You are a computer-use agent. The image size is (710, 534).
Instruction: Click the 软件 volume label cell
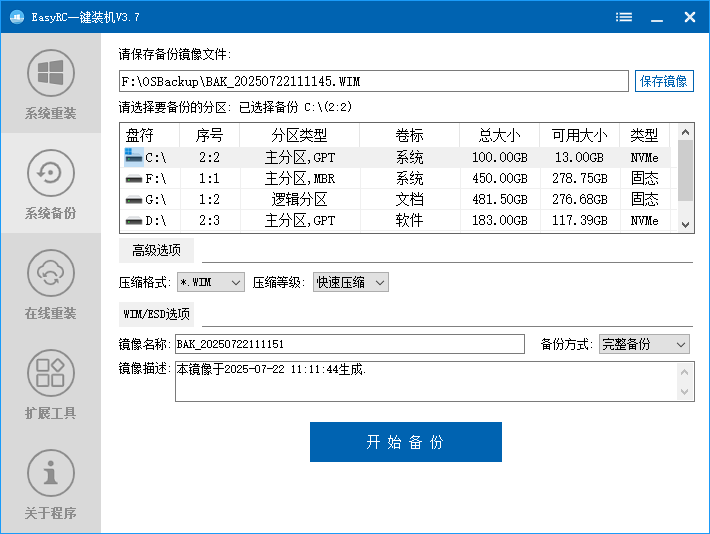pyautogui.click(x=409, y=221)
